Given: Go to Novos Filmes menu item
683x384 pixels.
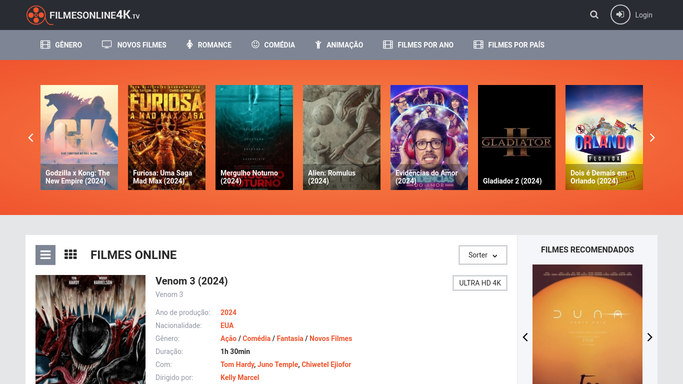Looking at the screenshot, I should 142,45.
